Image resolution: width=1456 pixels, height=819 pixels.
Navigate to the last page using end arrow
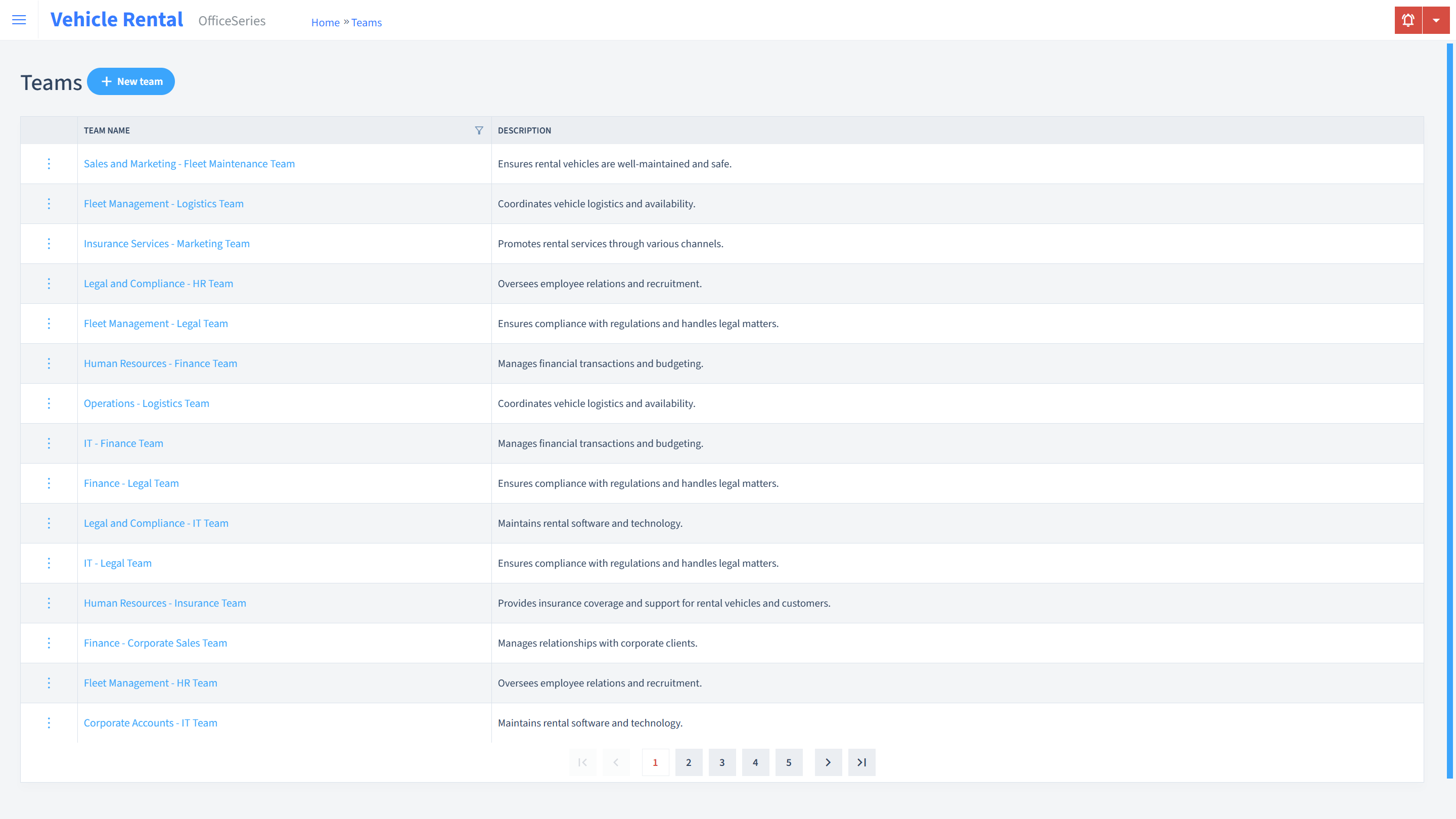861,762
